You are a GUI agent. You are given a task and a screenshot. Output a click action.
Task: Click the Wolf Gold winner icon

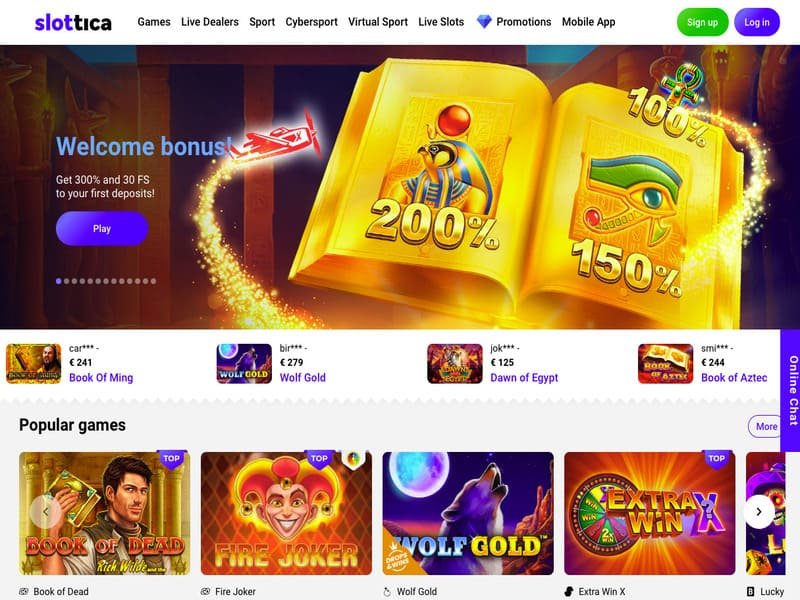pyautogui.click(x=244, y=363)
